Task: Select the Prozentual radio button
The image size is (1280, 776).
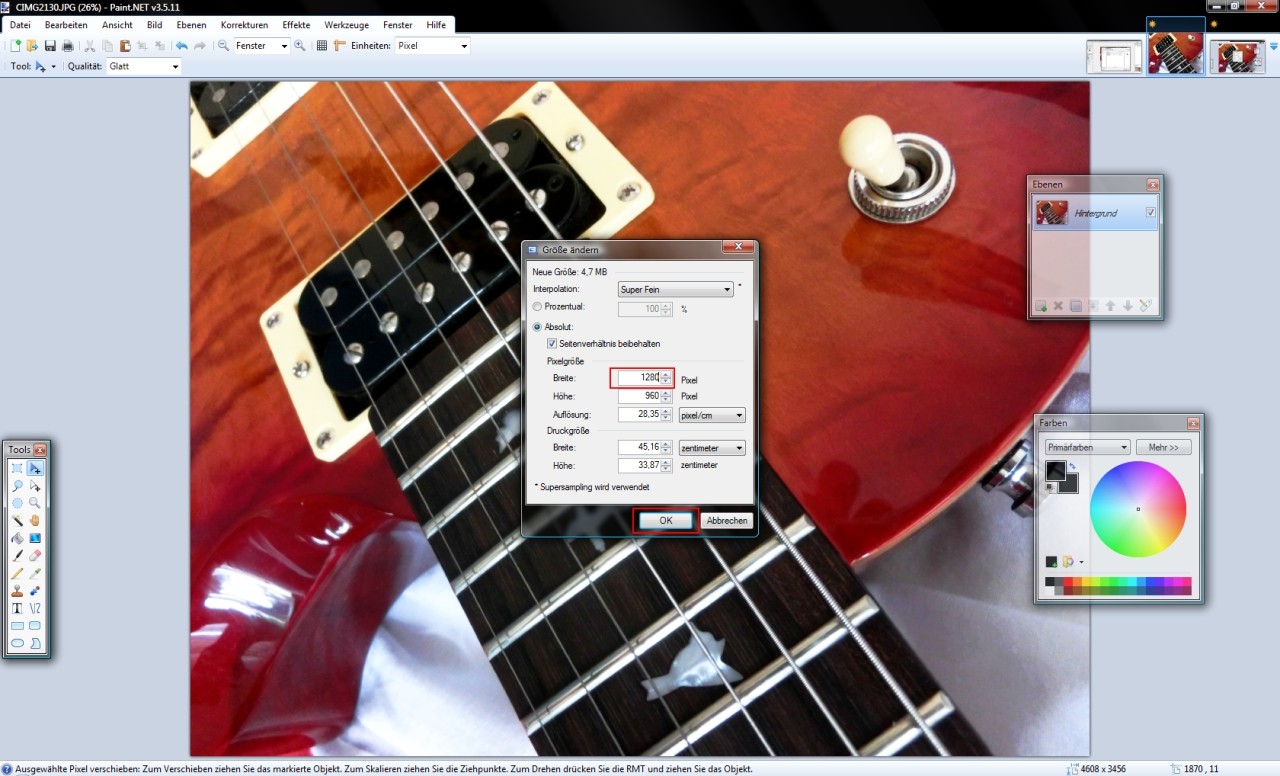Action: click(538, 307)
